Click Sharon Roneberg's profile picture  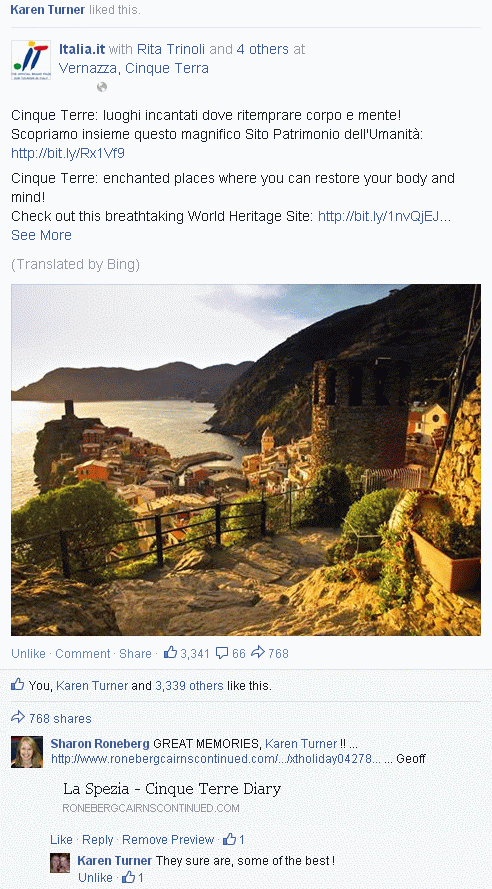[27, 752]
